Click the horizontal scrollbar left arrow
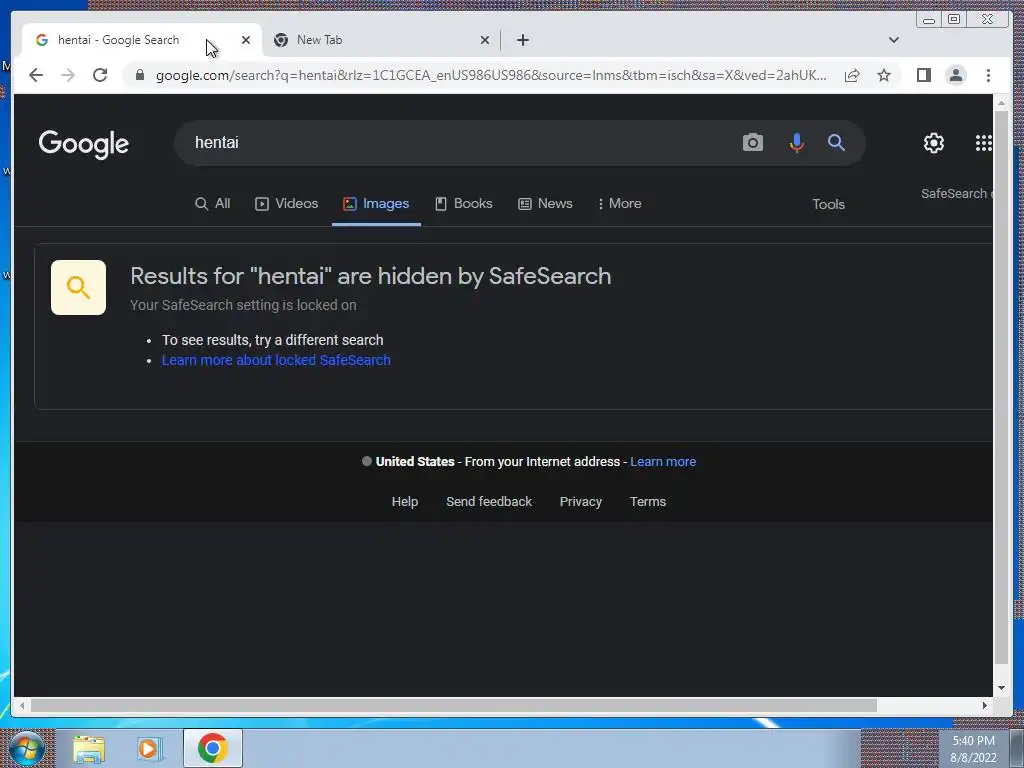 pyautogui.click(x=22, y=705)
